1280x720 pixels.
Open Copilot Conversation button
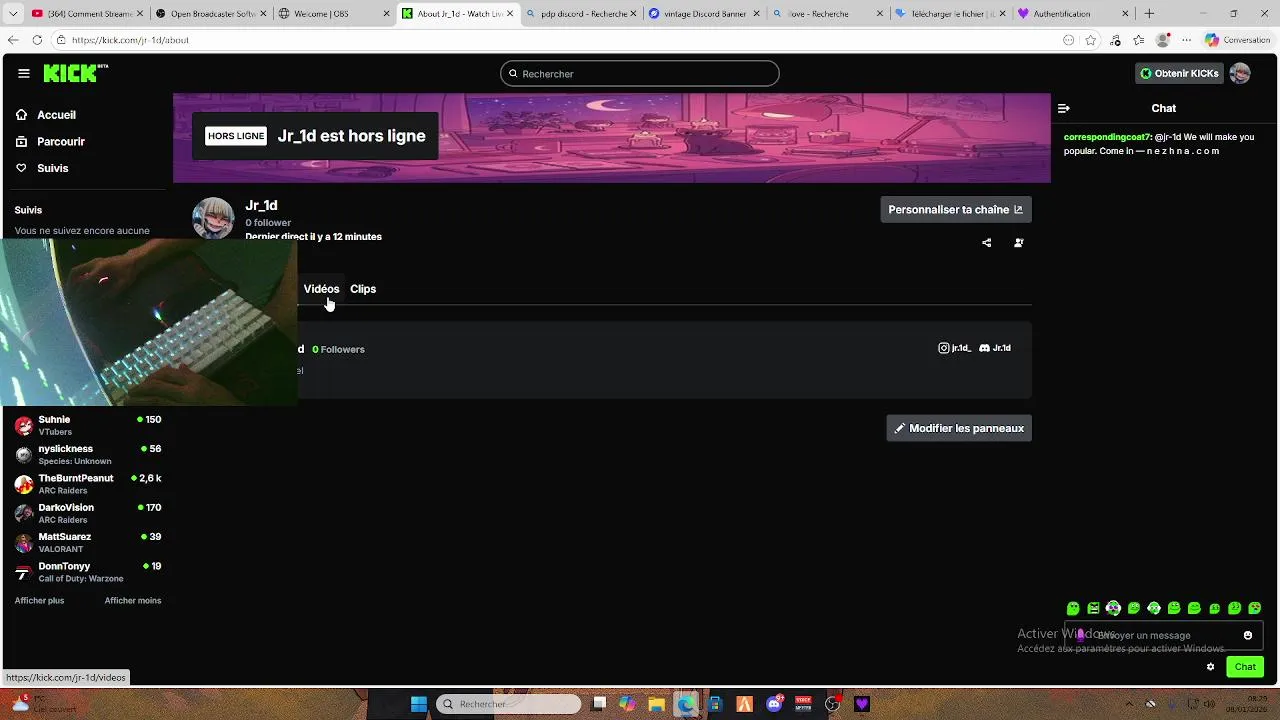pyautogui.click(x=1237, y=40)
